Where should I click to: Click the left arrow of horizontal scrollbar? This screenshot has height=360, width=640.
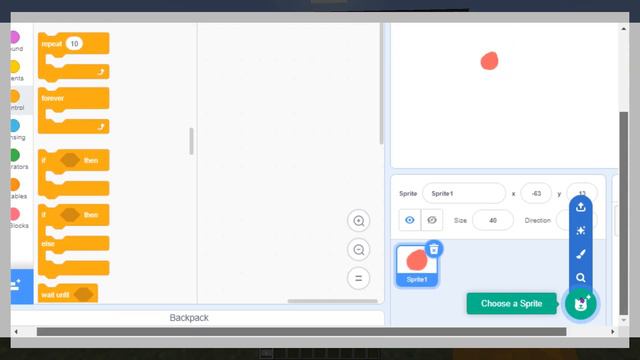tap(16, 332)
